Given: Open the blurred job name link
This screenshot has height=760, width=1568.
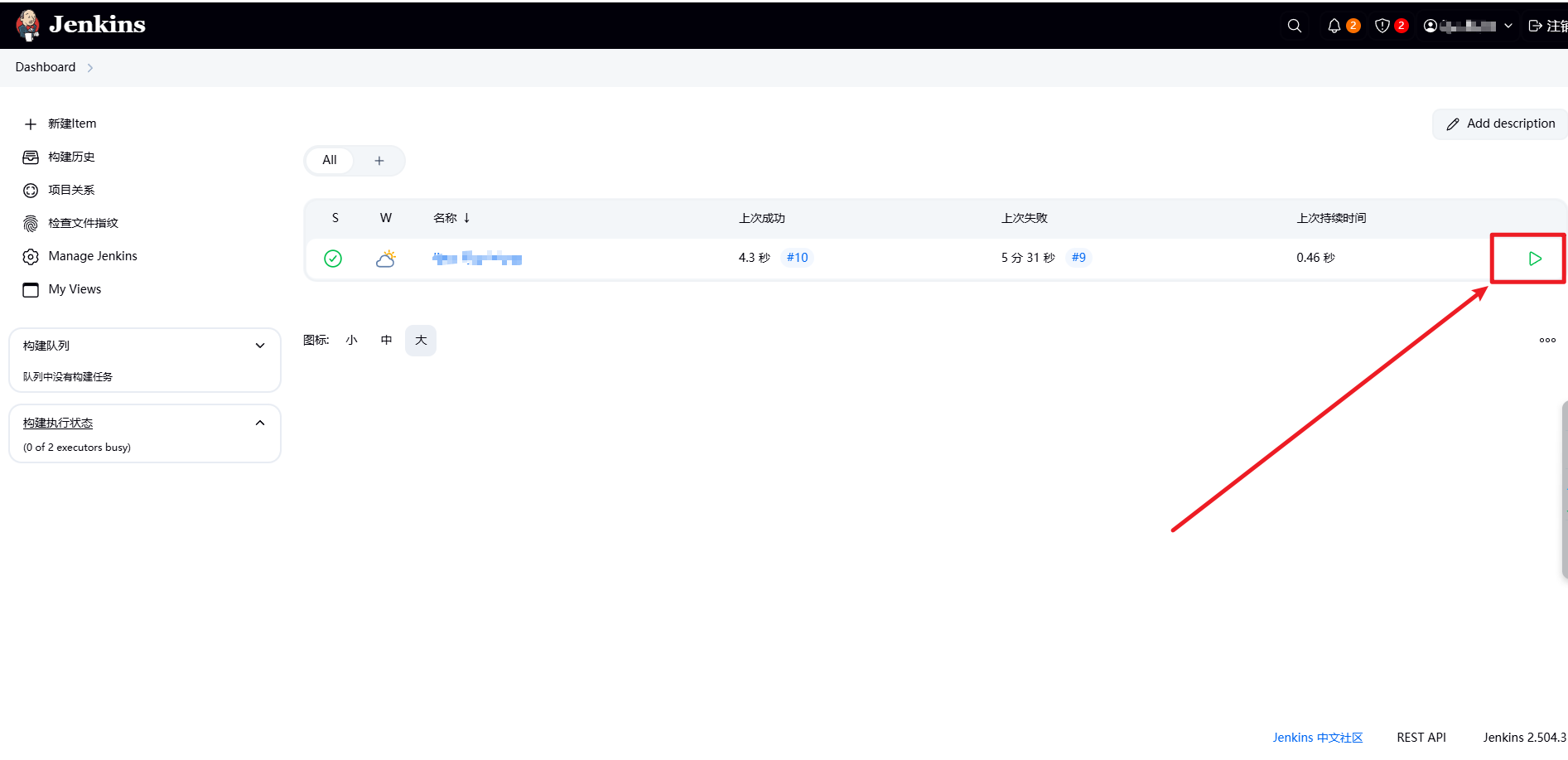Looking at the screenshot, I should pyautogui.click(x=477, y=259).
